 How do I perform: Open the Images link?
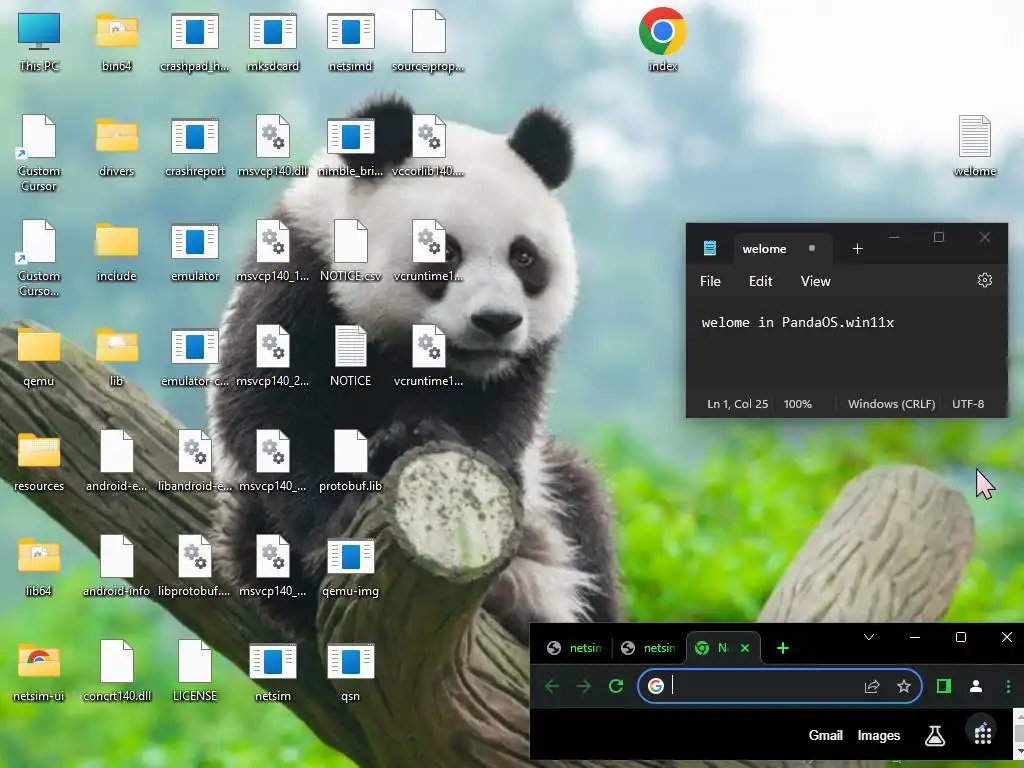tap(878, 735)
